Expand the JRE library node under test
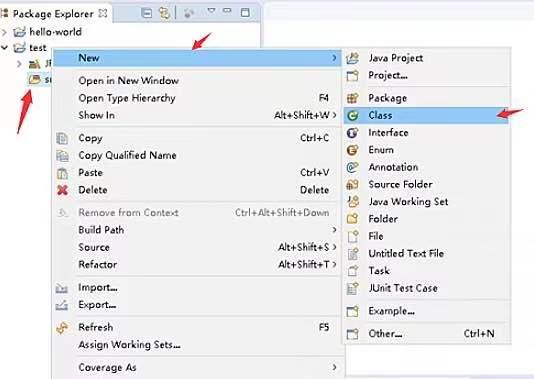This screenshot has width=534, height=379. point(19,64)
